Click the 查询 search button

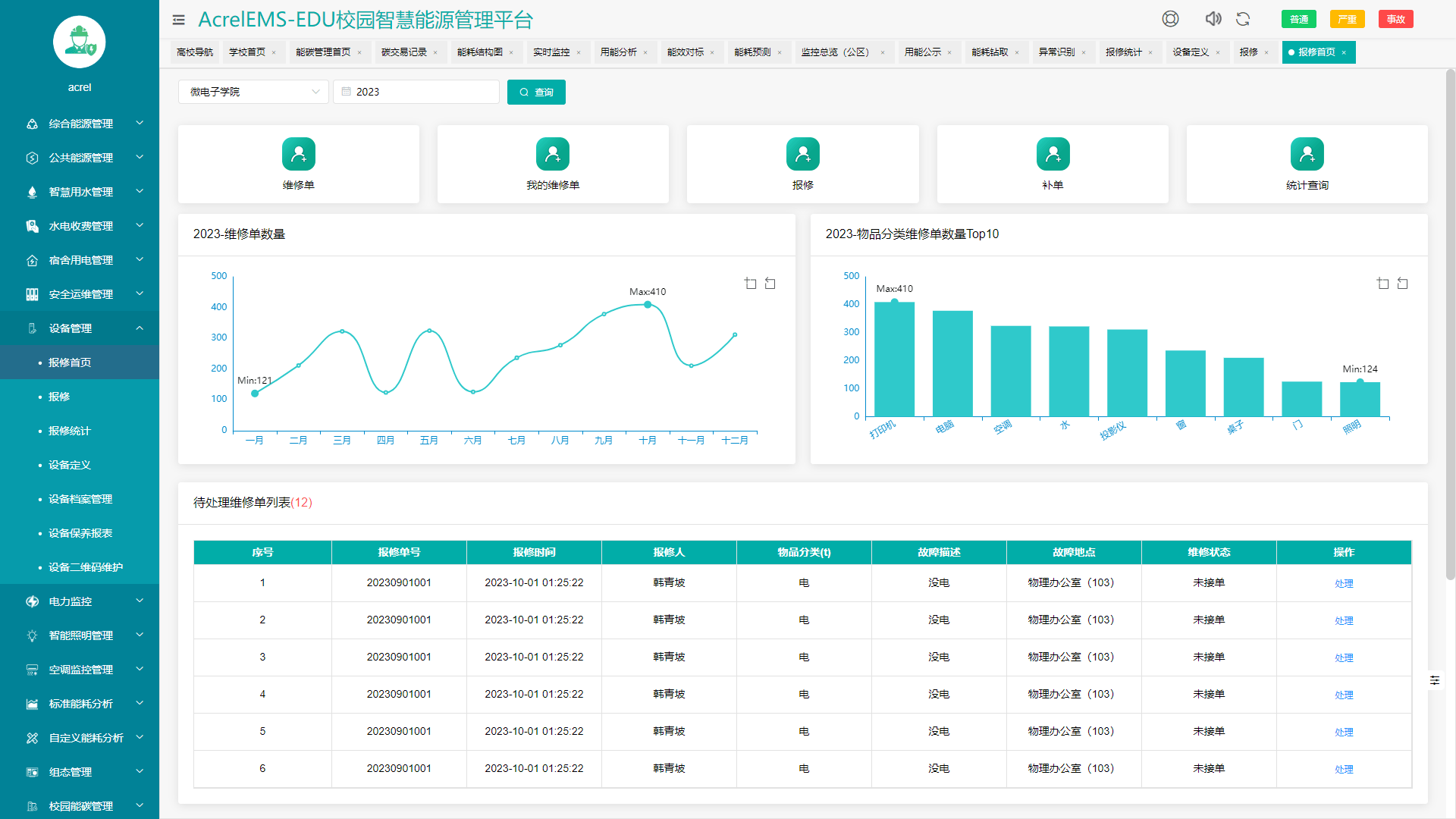(x=536, y=92)
